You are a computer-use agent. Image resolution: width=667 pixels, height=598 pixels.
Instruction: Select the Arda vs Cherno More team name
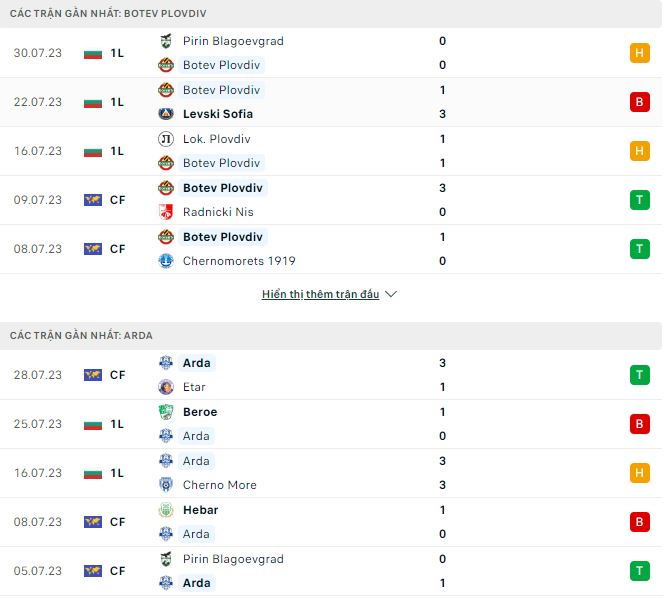197,461
